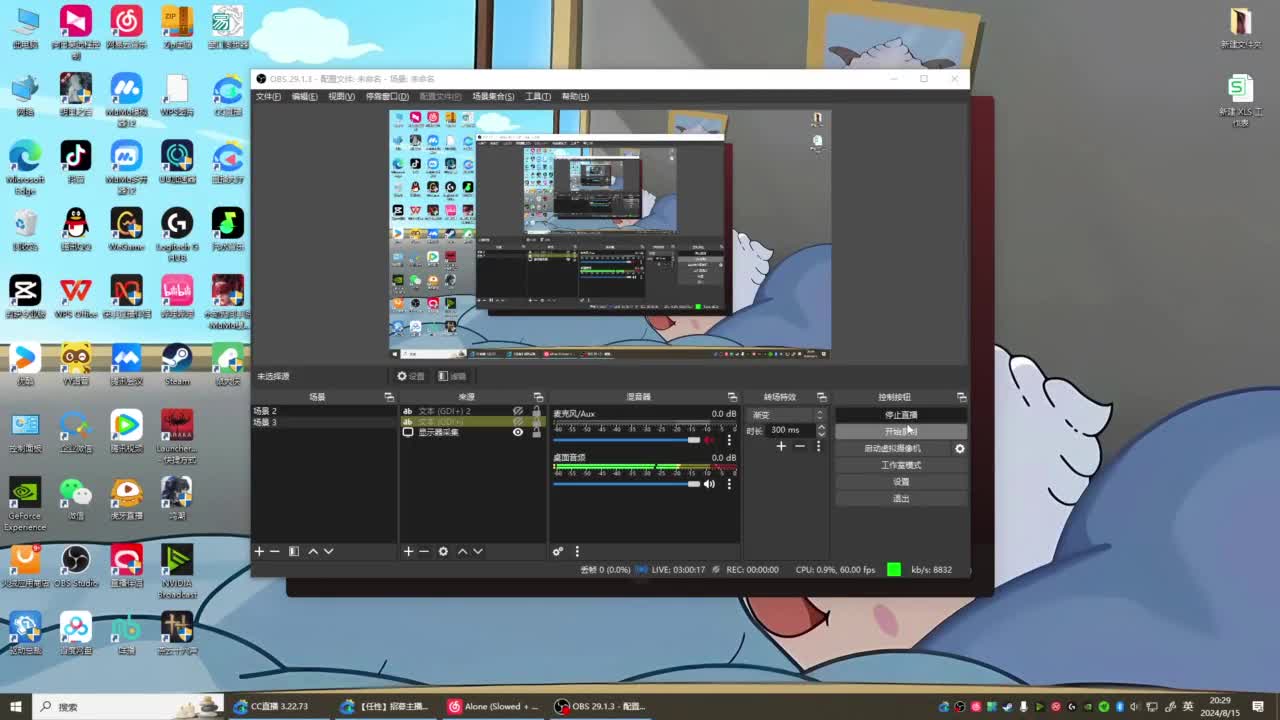Click the 停止直播 button

click(x=901, y=415)
